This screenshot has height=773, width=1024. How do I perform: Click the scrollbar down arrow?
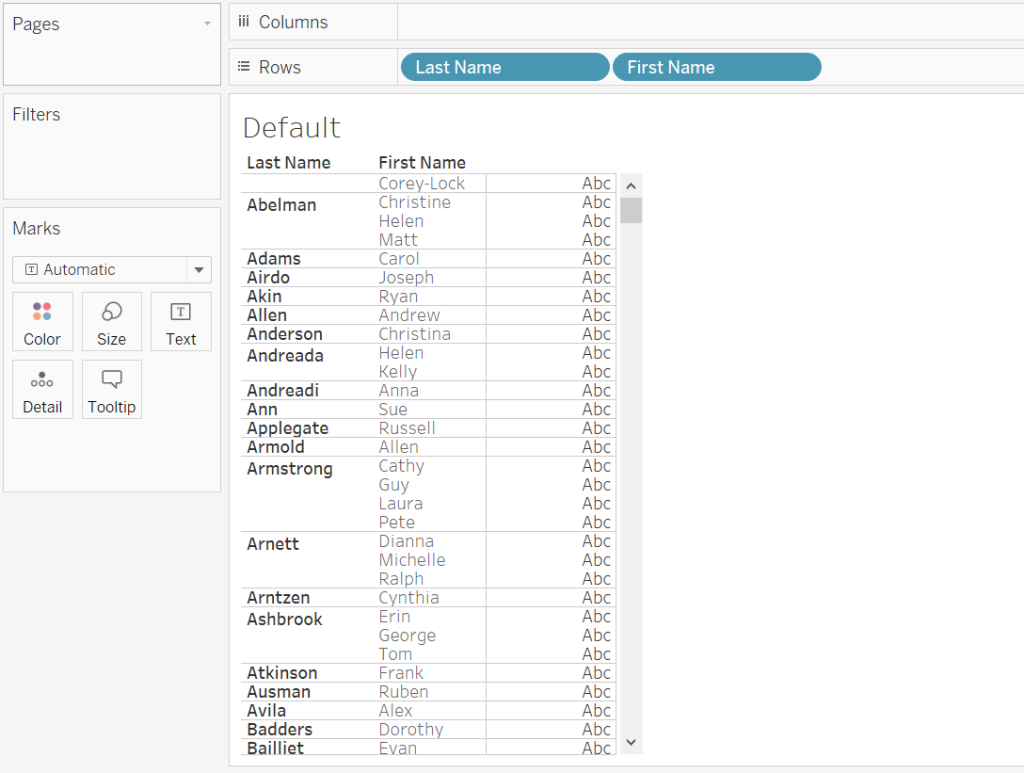pos(630,742)
